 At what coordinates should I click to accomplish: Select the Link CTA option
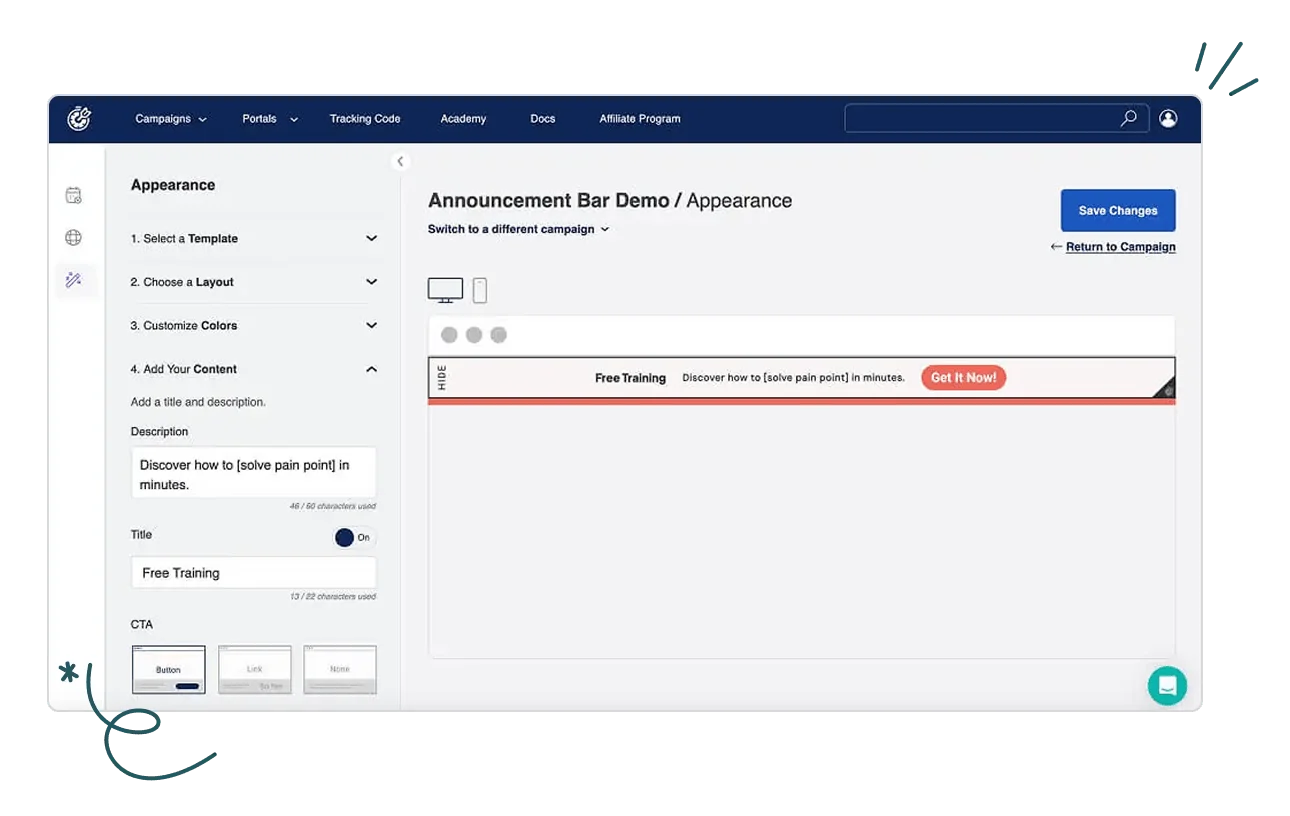(x=255, y=669)
